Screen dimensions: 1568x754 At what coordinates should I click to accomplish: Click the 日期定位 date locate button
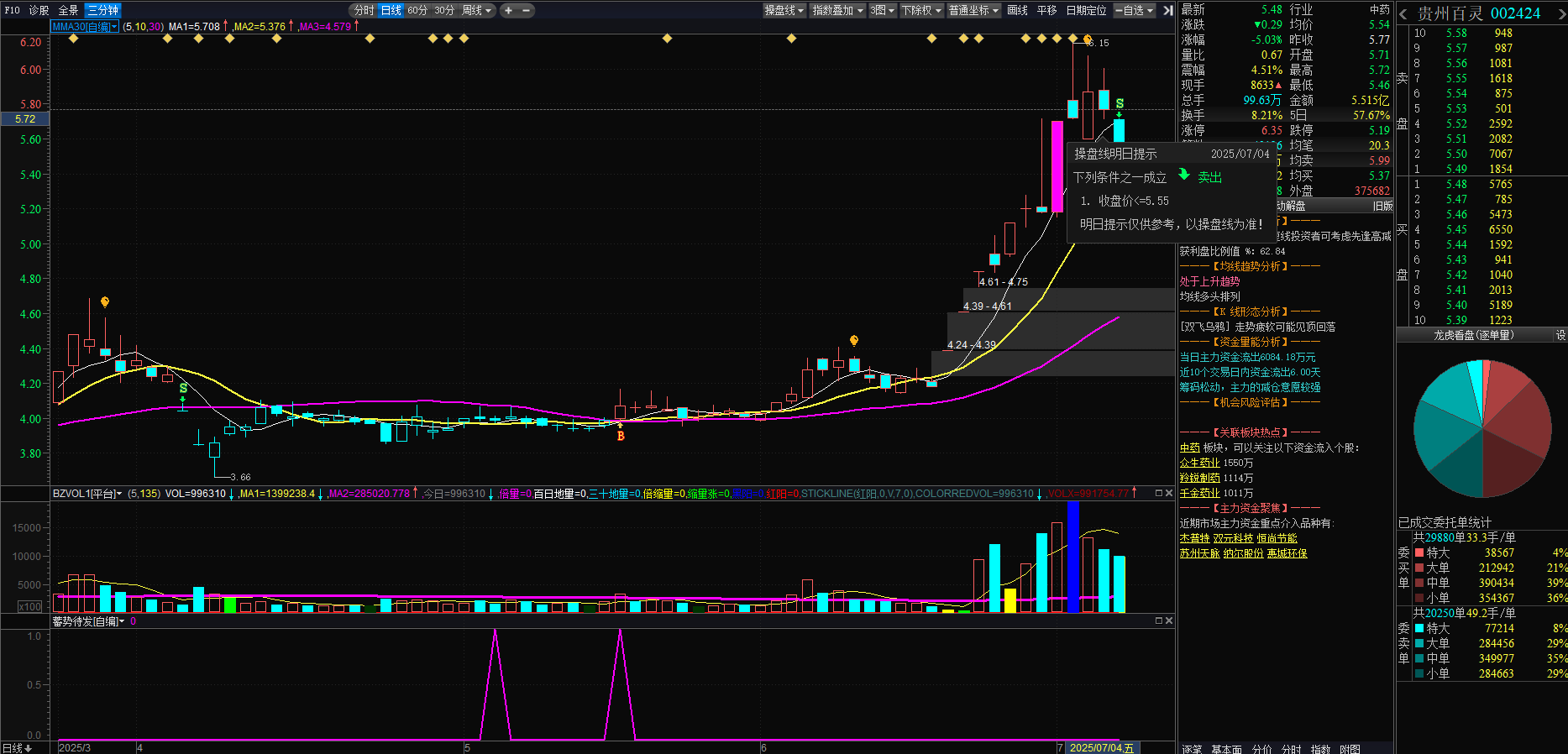pyautogui.click(x=1086, y=10)
